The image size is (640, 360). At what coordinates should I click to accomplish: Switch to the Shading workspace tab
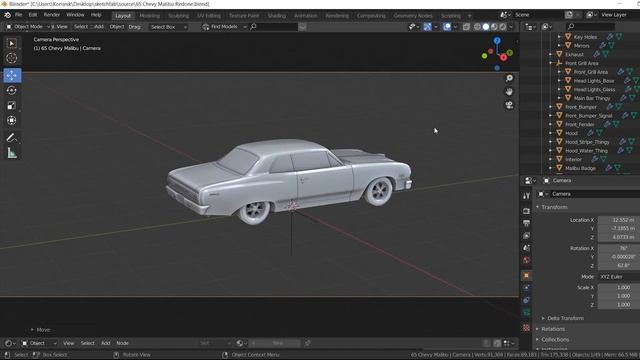click(x=277, y=16)
